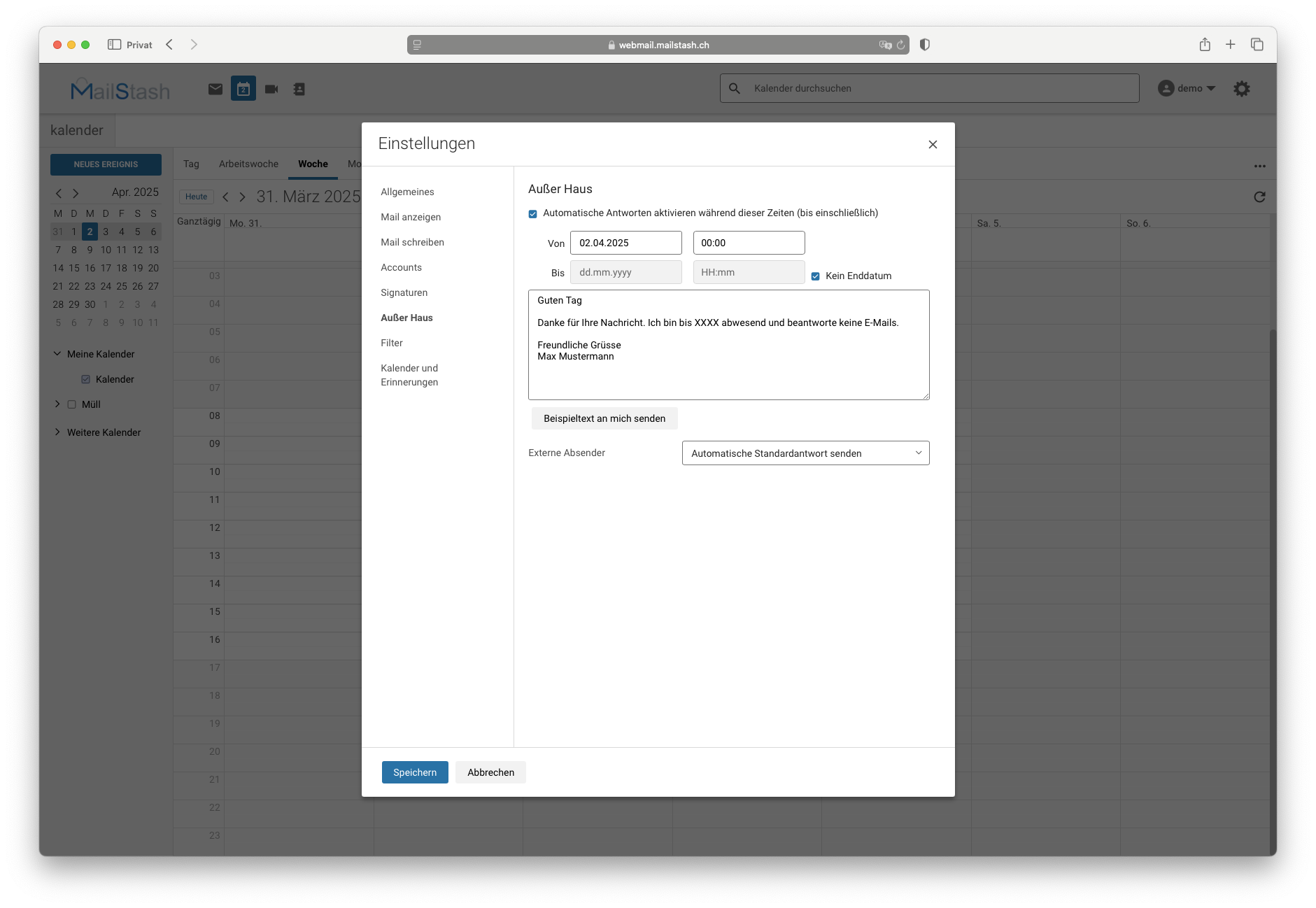Image resolution: width=1316 pixels, height=908 pixels.
Task: Close the Einstellungen dialog with X
Action: 933,144
